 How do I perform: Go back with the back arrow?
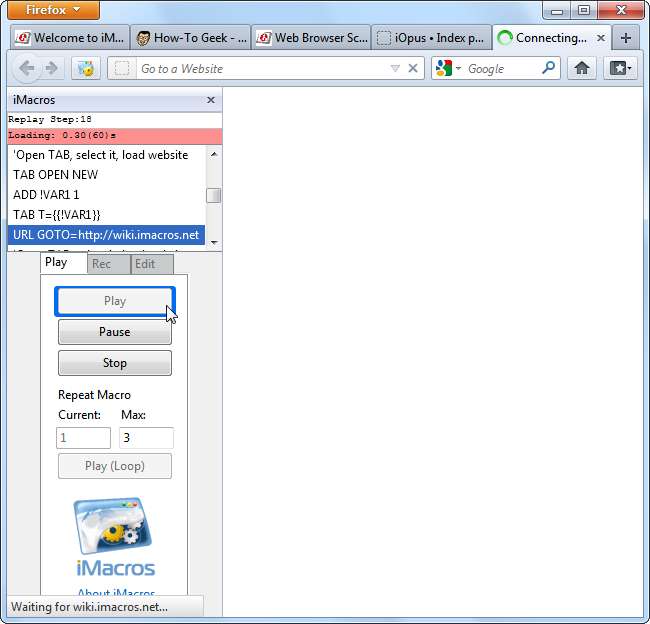(x=27, y=68)
